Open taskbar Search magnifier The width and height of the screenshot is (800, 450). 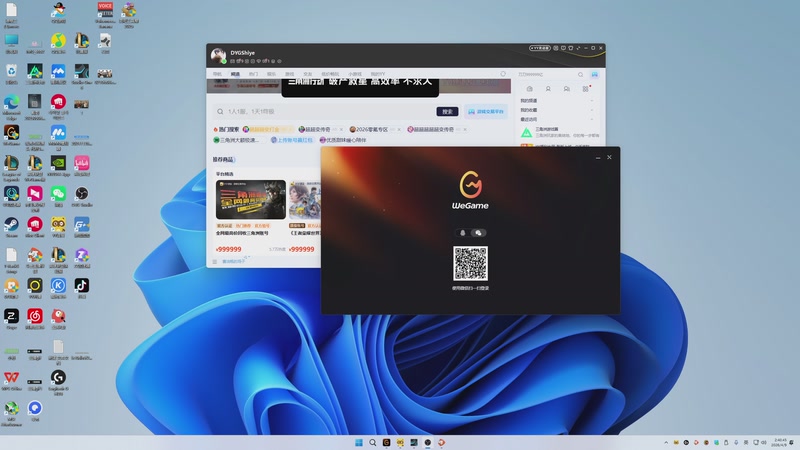(x=372, y=442)
